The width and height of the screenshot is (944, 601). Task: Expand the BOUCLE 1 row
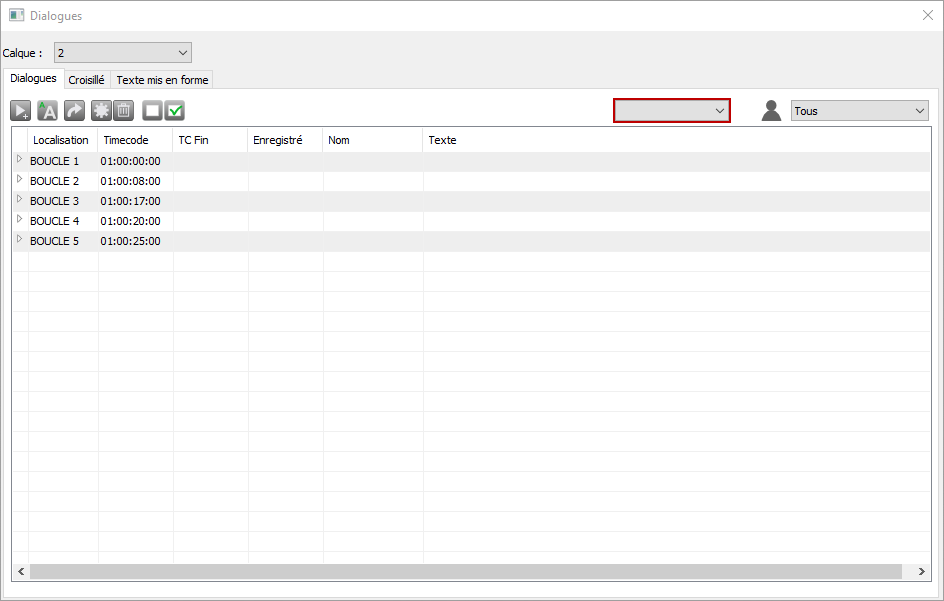pyautogui.click(x=19, y=160)
